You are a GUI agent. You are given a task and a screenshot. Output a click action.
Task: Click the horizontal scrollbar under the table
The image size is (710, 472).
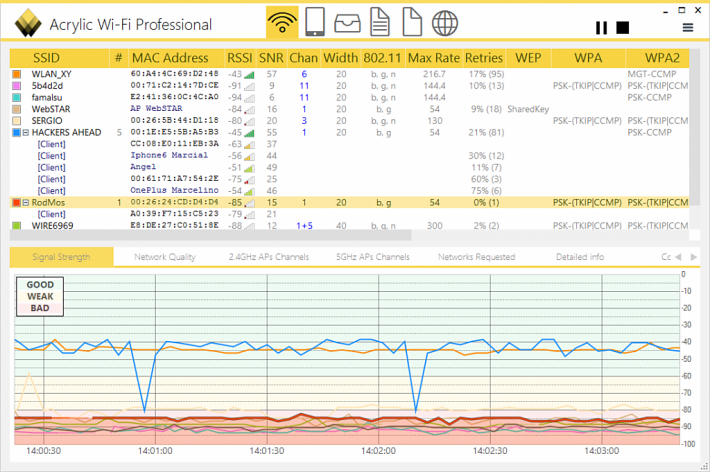211,236
